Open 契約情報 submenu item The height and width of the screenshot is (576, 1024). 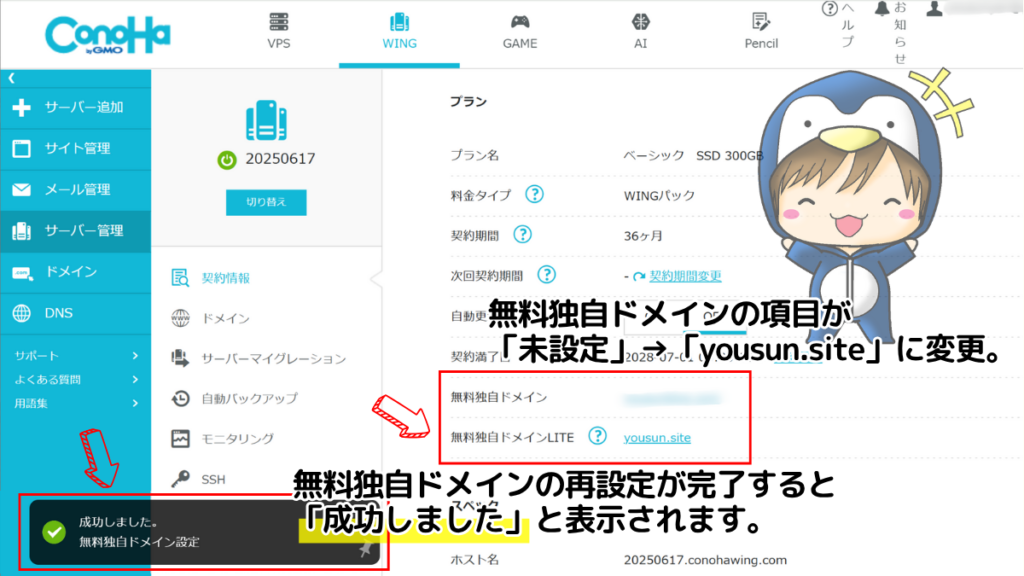tap(225, 278)
